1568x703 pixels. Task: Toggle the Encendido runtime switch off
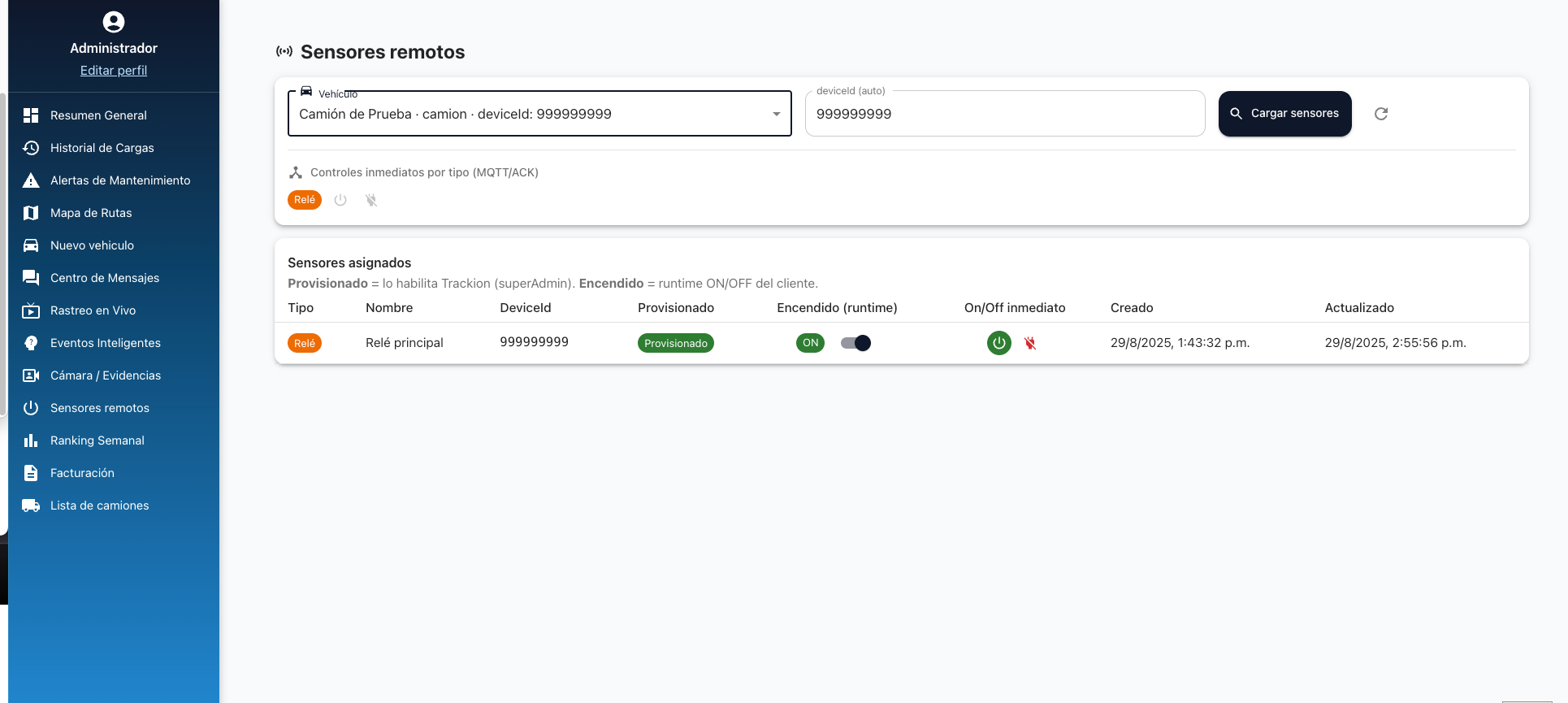855,343
